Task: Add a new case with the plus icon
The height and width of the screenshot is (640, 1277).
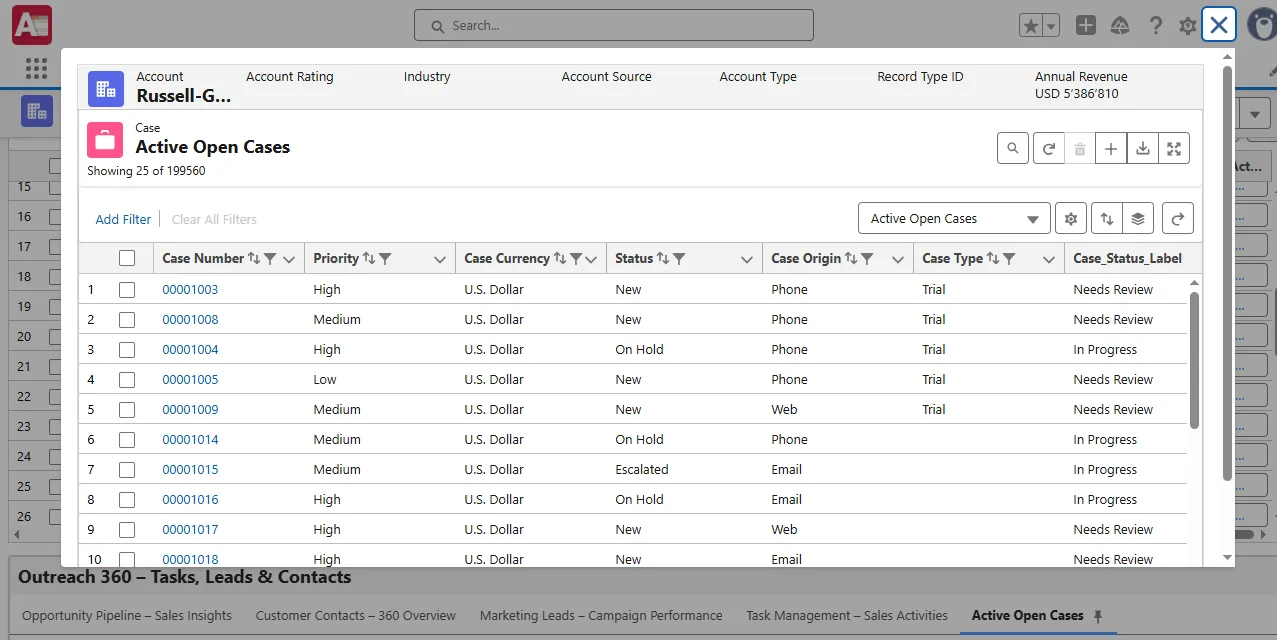Action: [x=1111, y=148]
